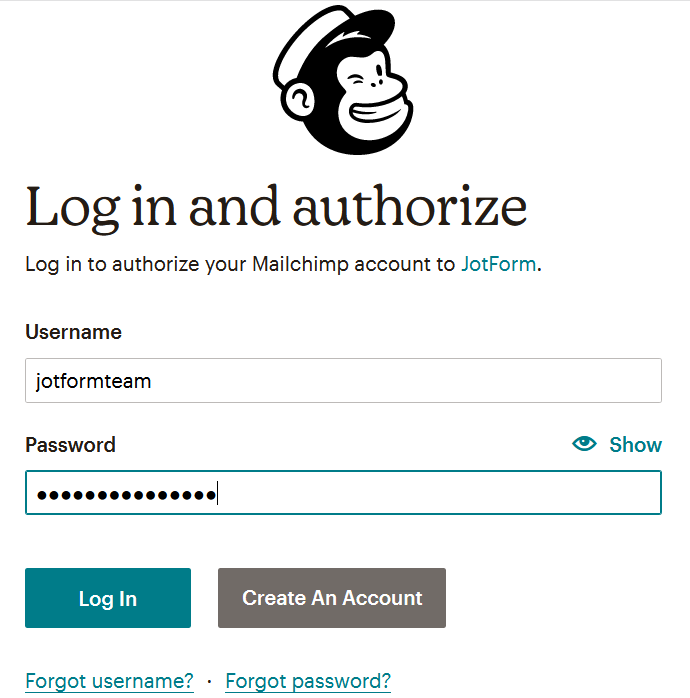Open the Forgot username? link
690x698 pixels.
tap(109, 681)
